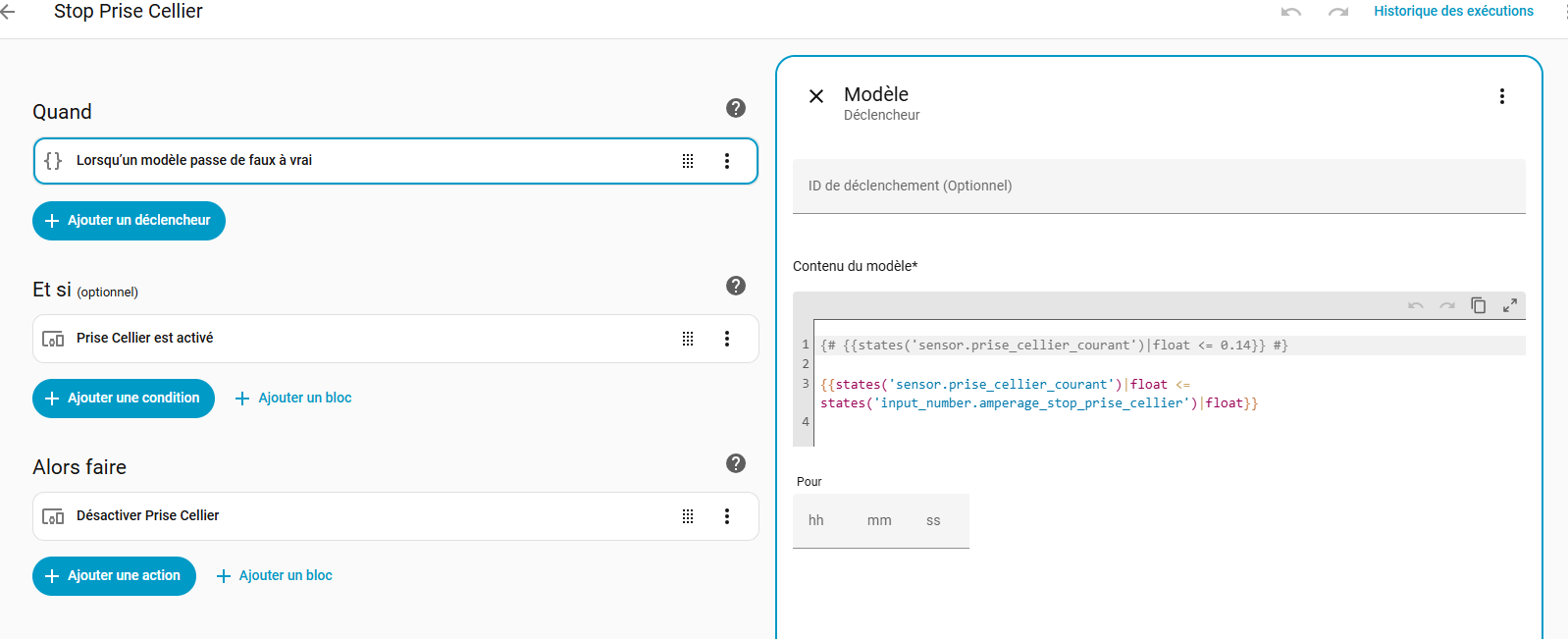Copy the template code editor content

click(1478, 305)
